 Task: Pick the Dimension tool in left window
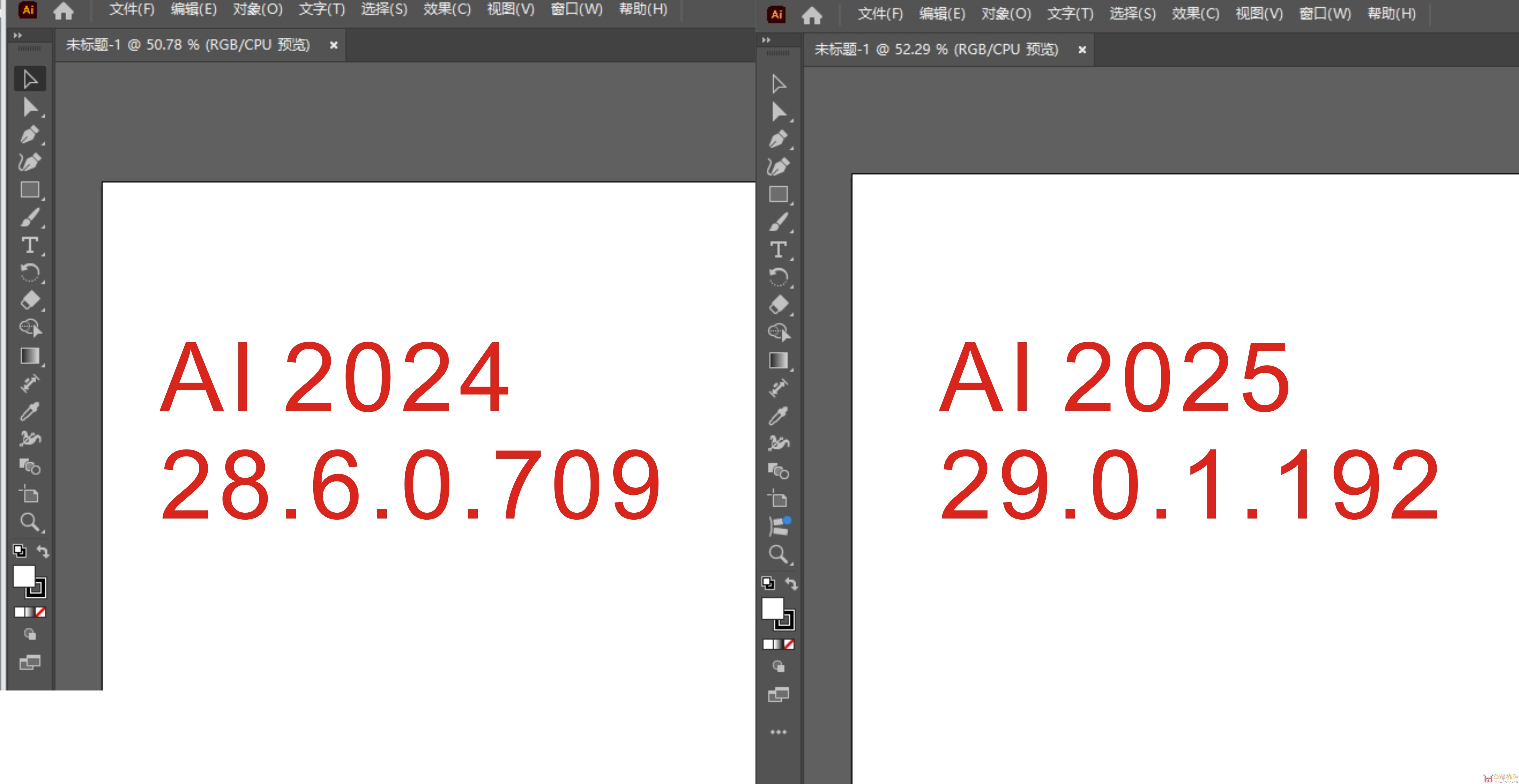[29, 384]
